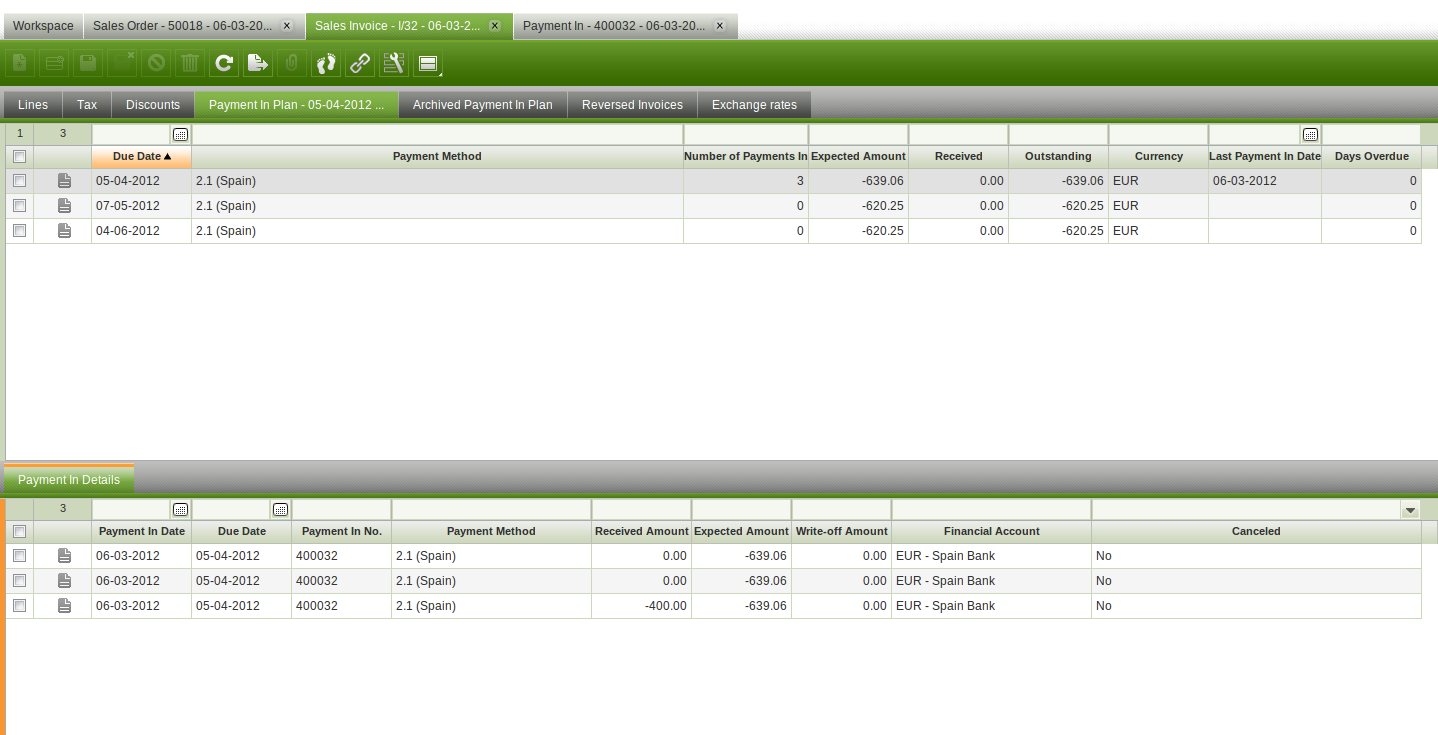Open the Due Date filter calendar picker
Screen dimensions: 1438x735
(x=180, y=134)
